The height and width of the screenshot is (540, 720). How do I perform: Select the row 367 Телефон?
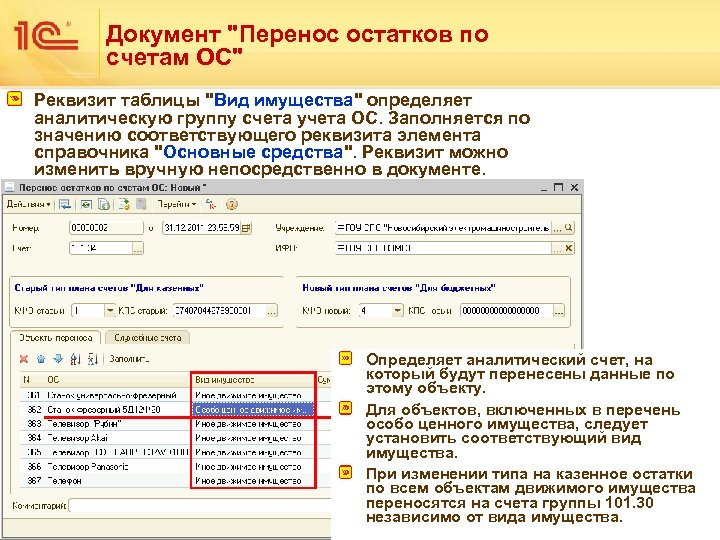175,481
